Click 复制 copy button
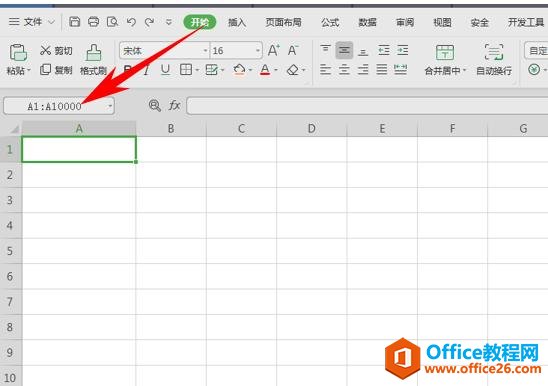 point(56,70)
